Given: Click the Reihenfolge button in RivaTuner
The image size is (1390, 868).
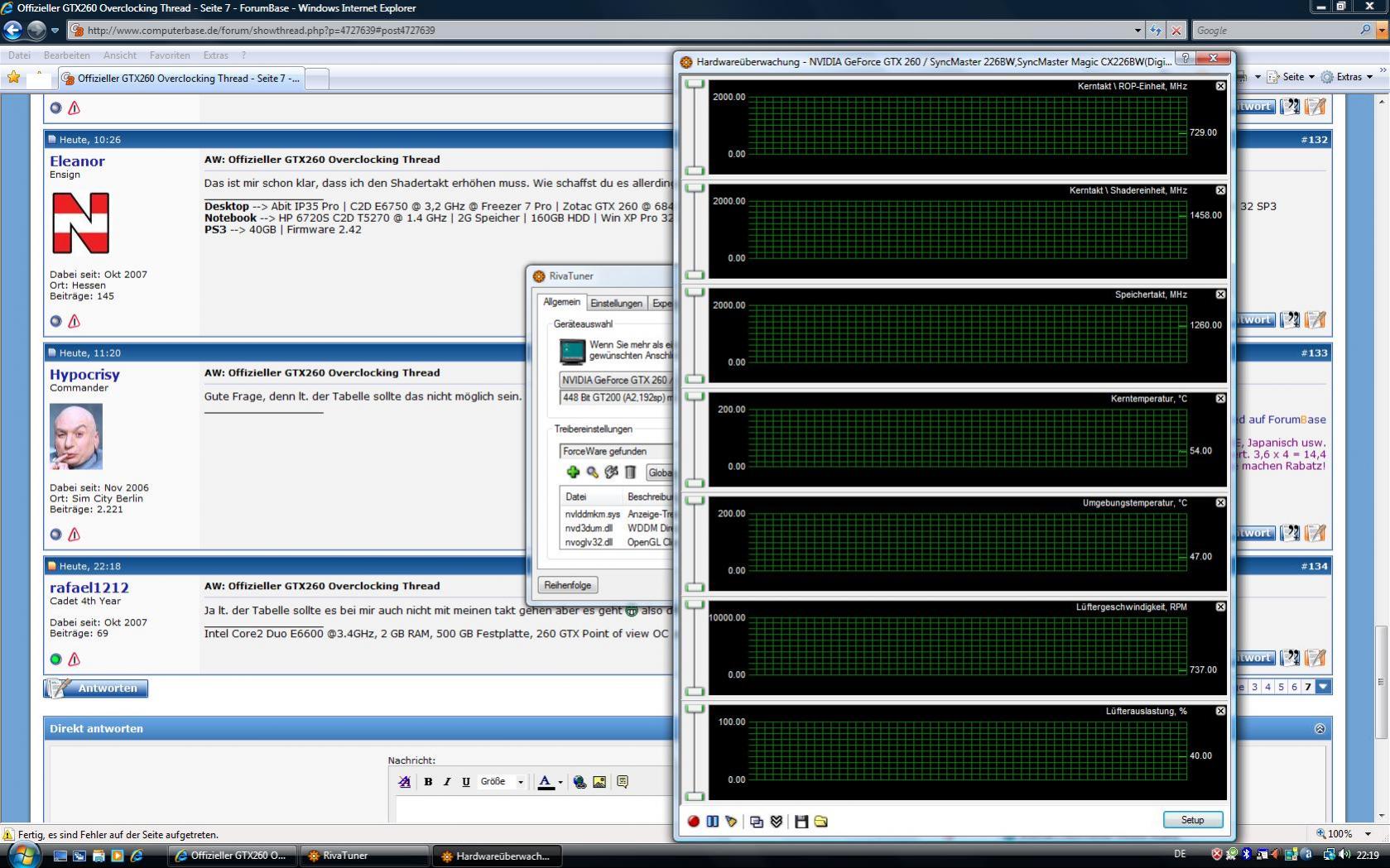Looking at the screenshot, I should 568,585.
